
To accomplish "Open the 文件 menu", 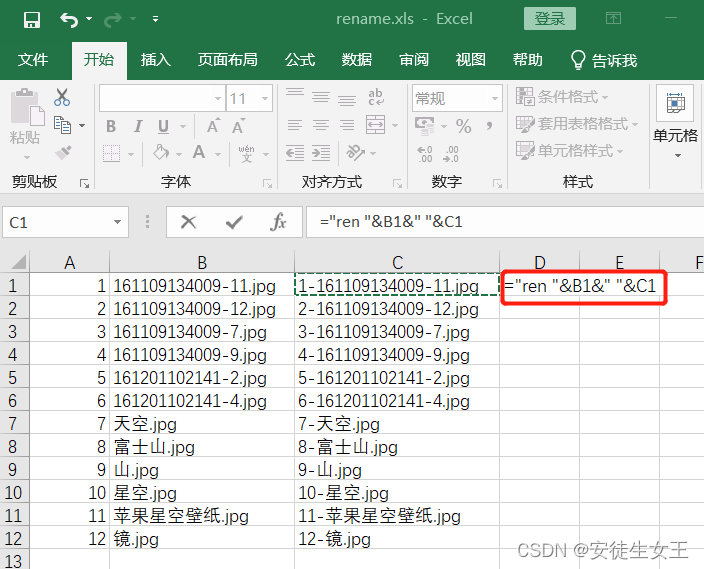I will [x=33, y=60].
